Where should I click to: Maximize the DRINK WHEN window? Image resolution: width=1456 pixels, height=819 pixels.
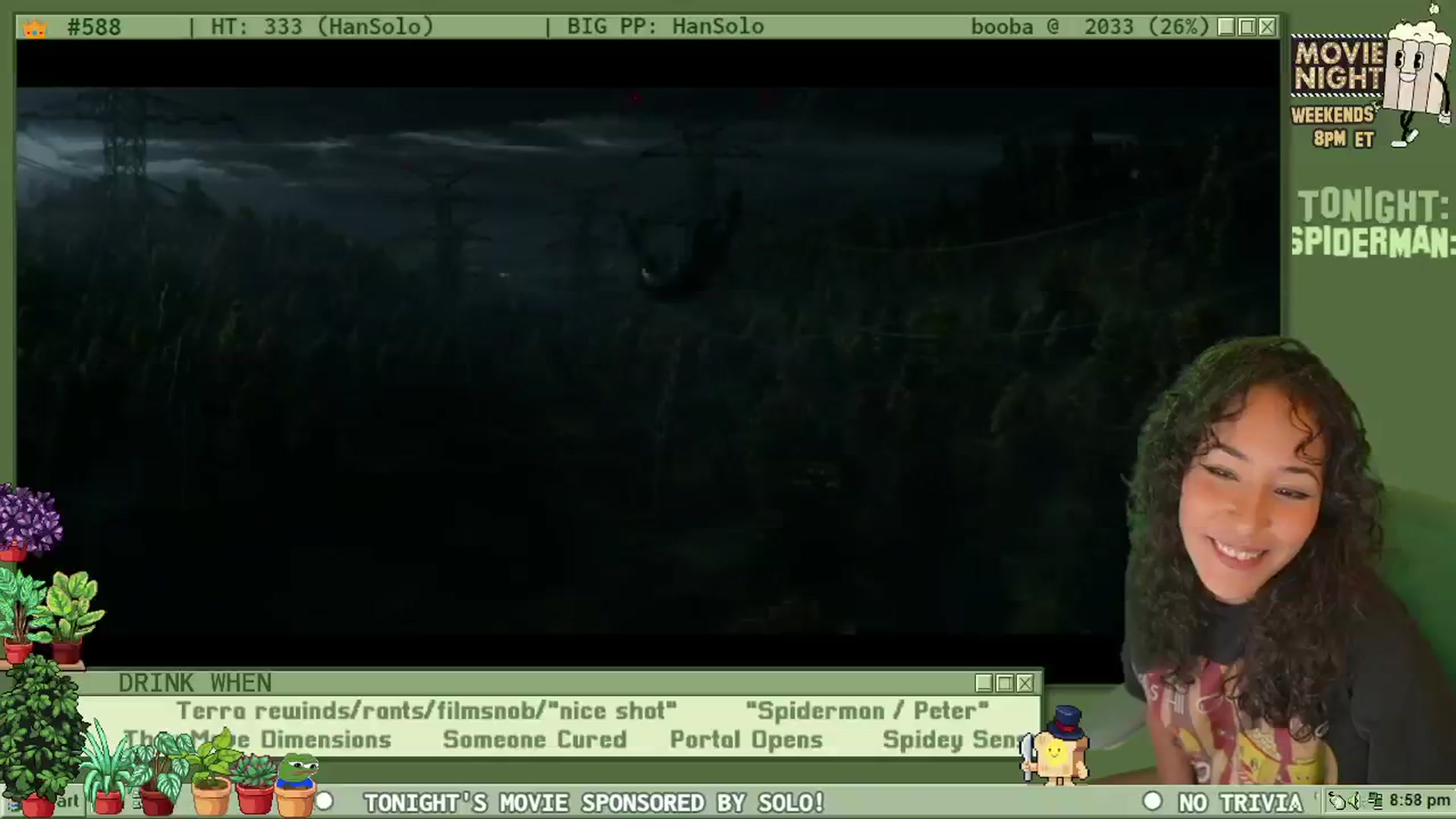(1005, 683)
